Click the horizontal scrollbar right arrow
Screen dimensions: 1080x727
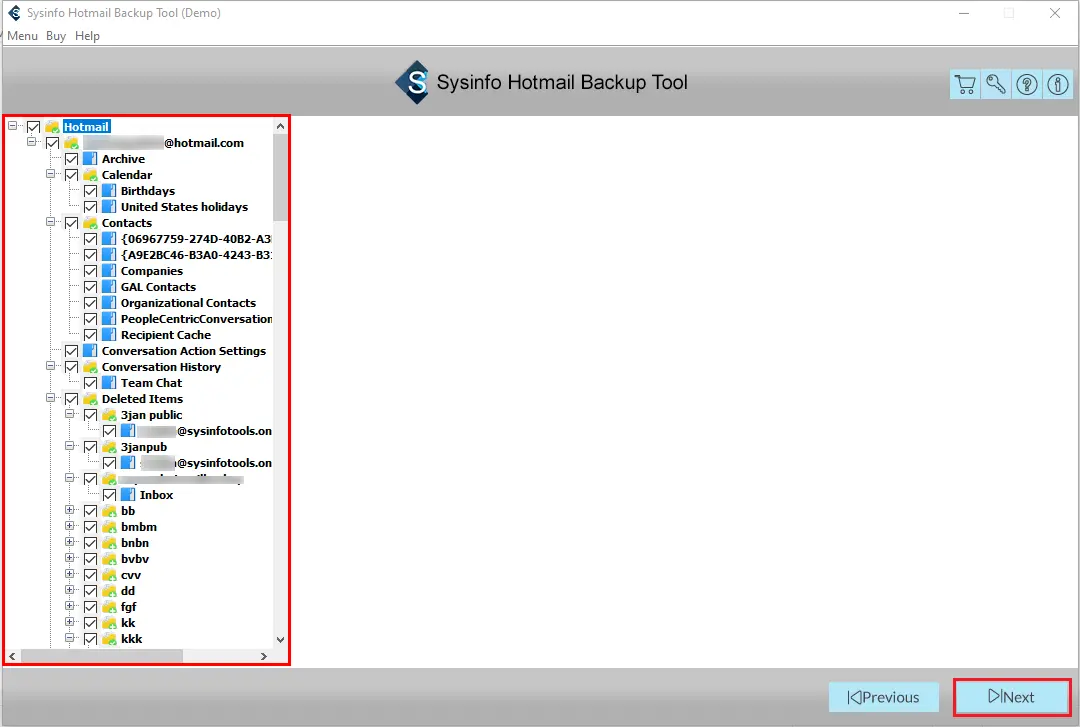pos(264,656)
